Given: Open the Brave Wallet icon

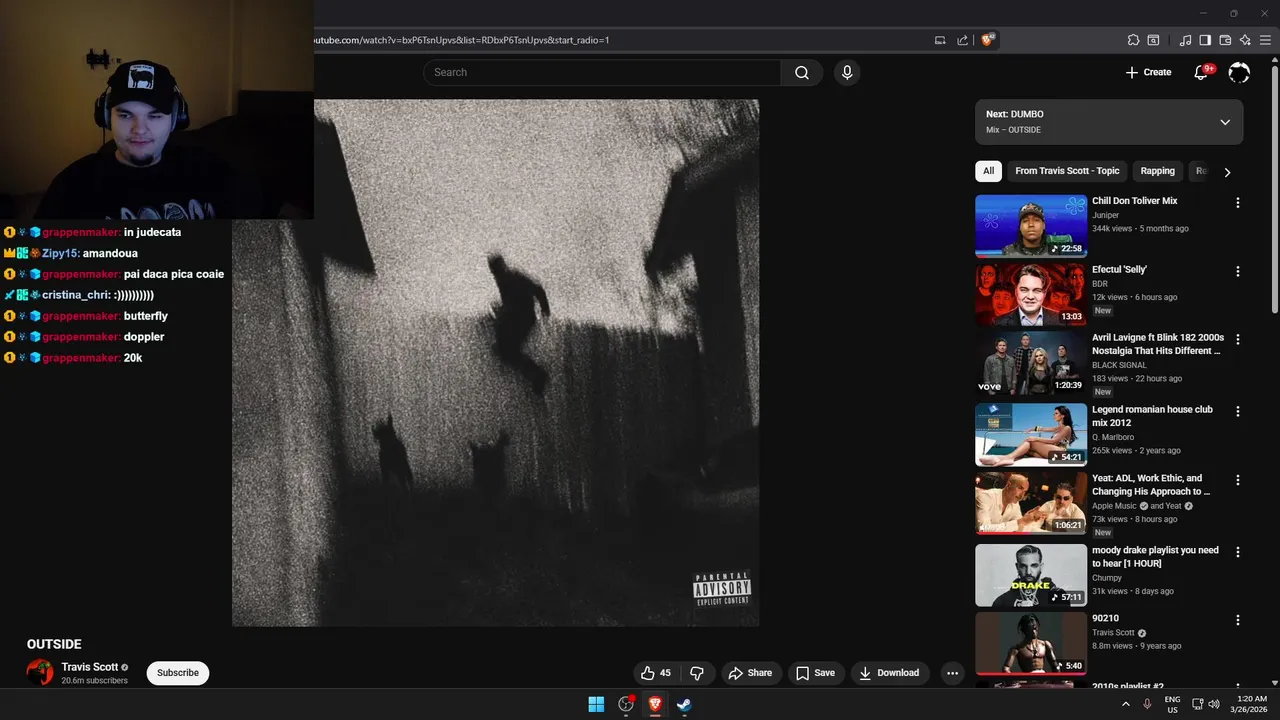Looking at the screenshot, I should tap(1225, 40).
